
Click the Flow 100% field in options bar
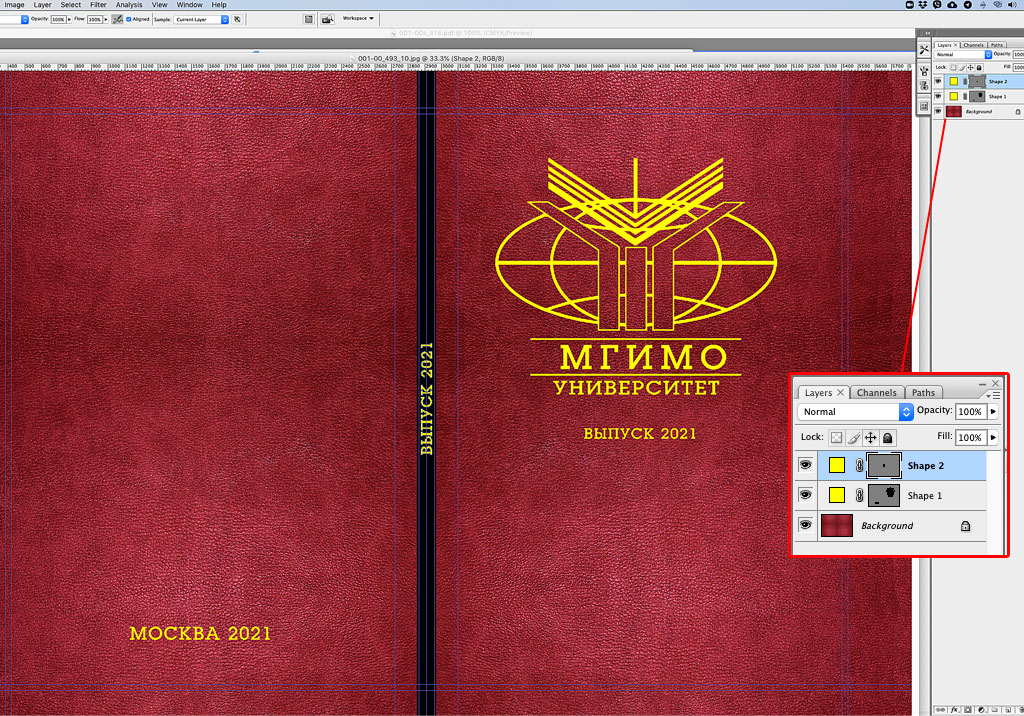point(95,20)
